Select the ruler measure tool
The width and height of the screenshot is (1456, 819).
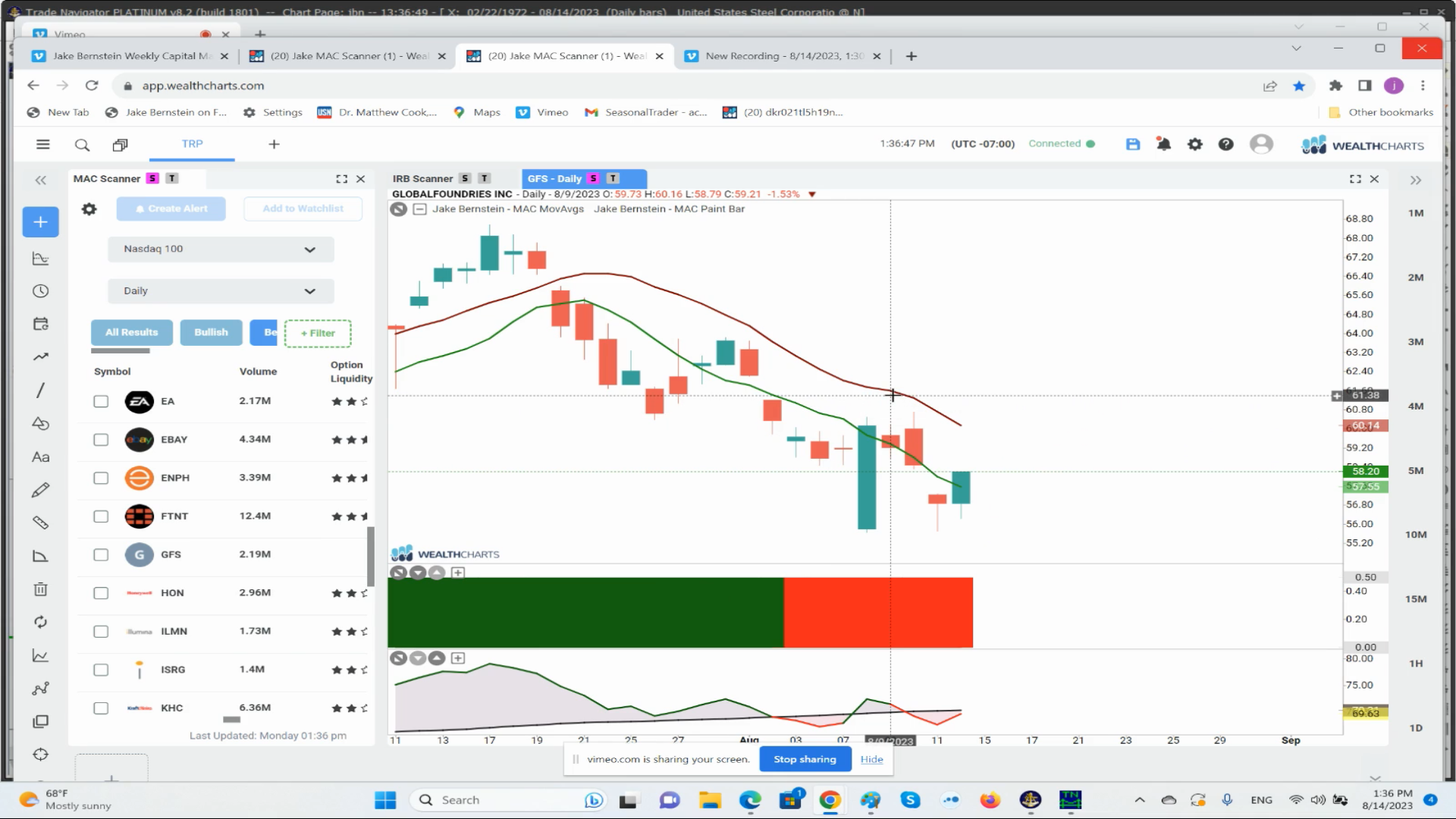pyautogui.click(x=41, y=523)
